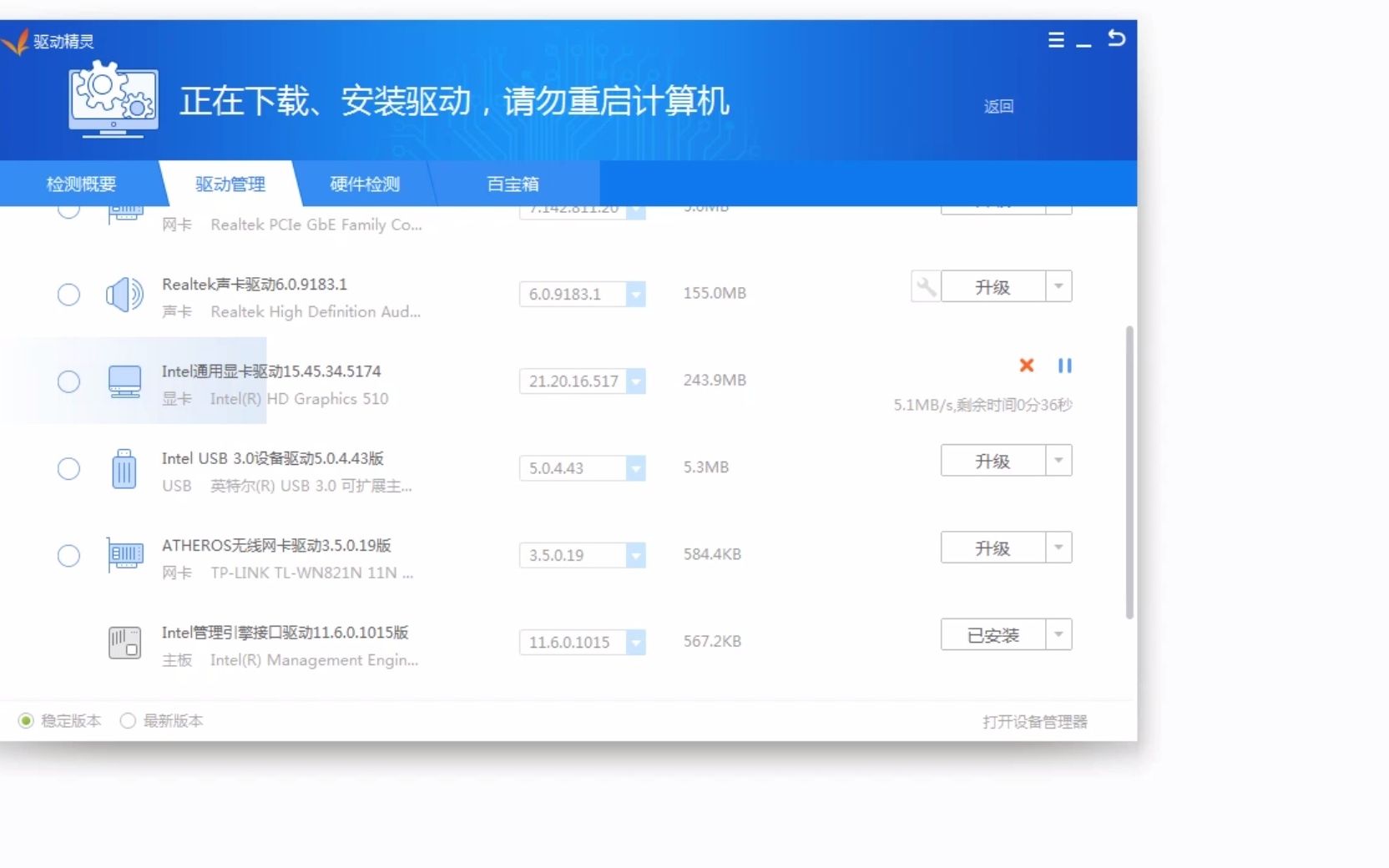Click 升级 for Realtek sound driver
This screenshot has height=868, width=1389.
pyautogui.click(x=993, y=286)
